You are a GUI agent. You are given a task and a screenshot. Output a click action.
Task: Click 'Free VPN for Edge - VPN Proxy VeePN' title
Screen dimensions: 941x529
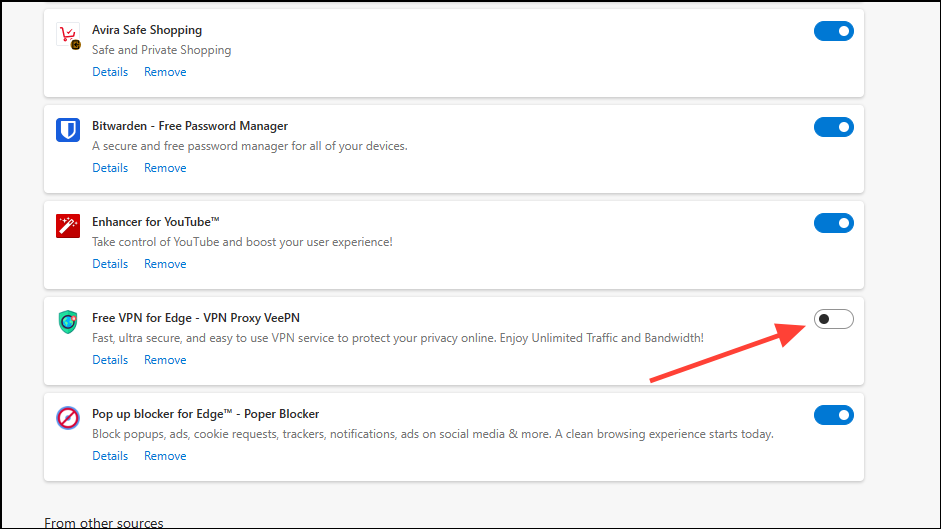click(x=196, y=318)
